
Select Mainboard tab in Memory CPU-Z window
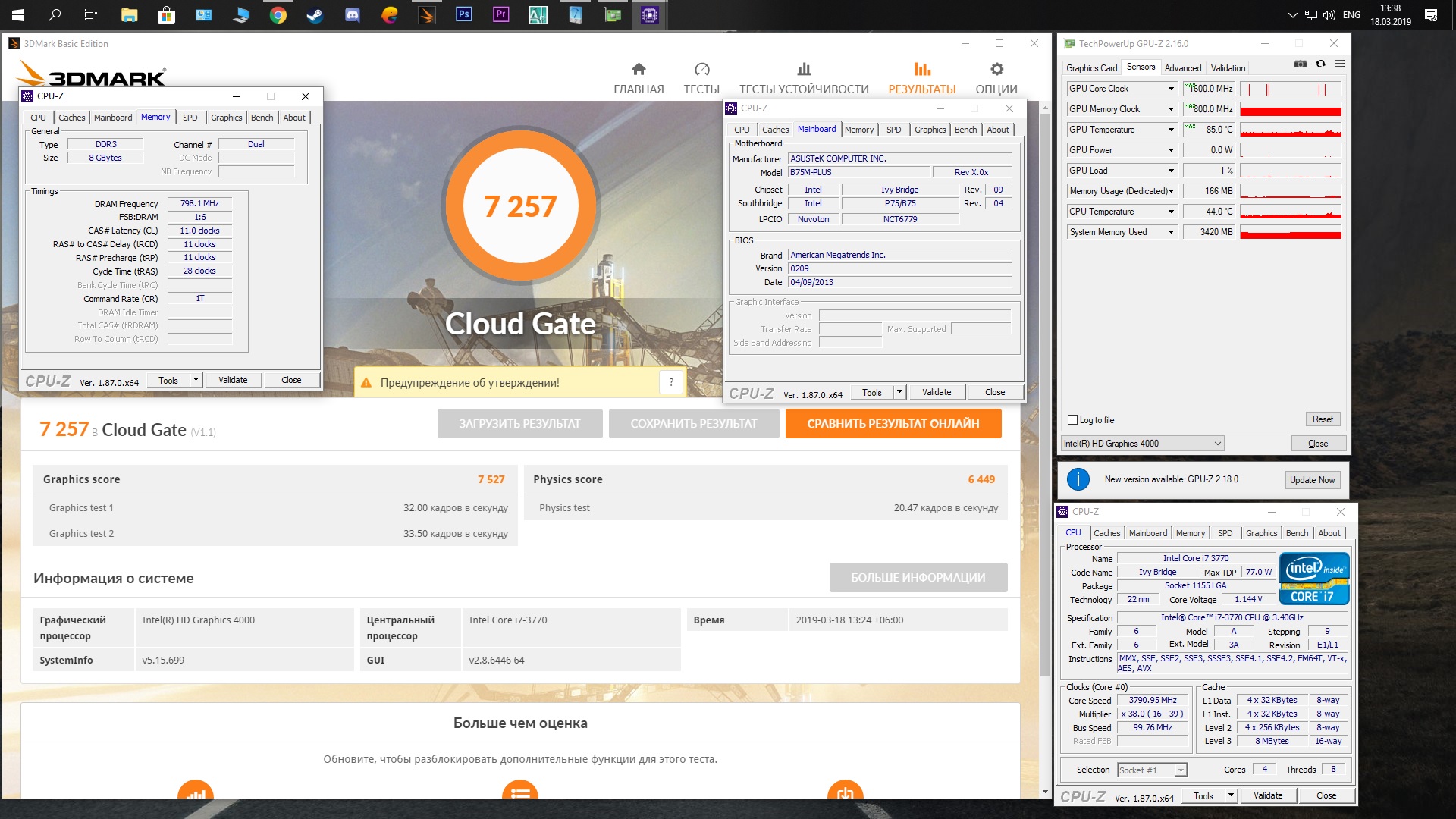pyautogui.click(x=113, y=118)
